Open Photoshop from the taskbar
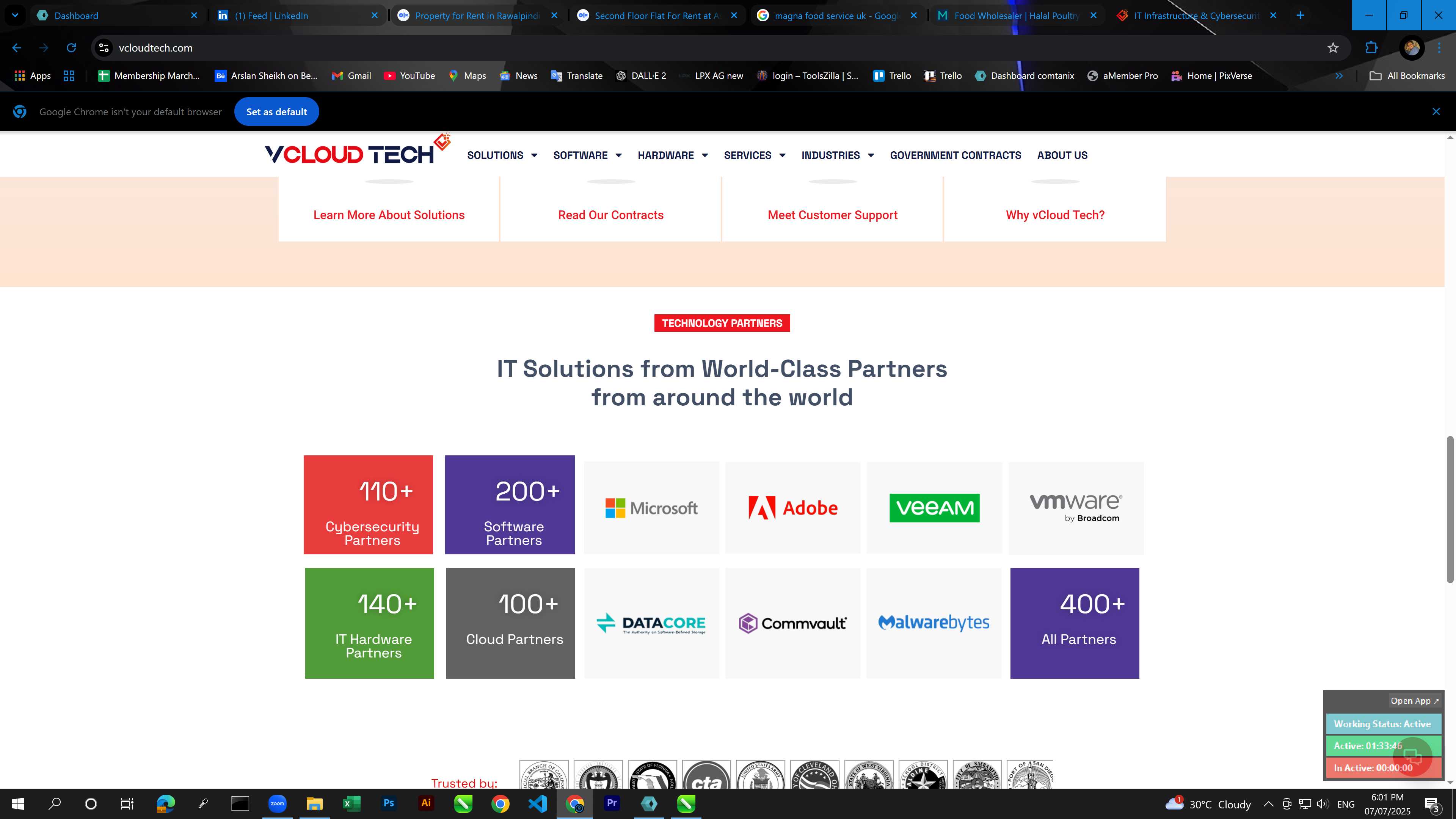Viewport: 1456px width, 819px height. tap(388, 804)
